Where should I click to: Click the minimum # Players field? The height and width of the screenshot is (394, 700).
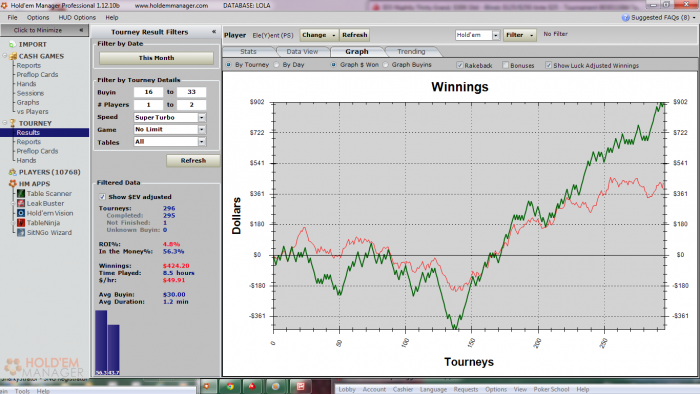[x=148, y=105]
